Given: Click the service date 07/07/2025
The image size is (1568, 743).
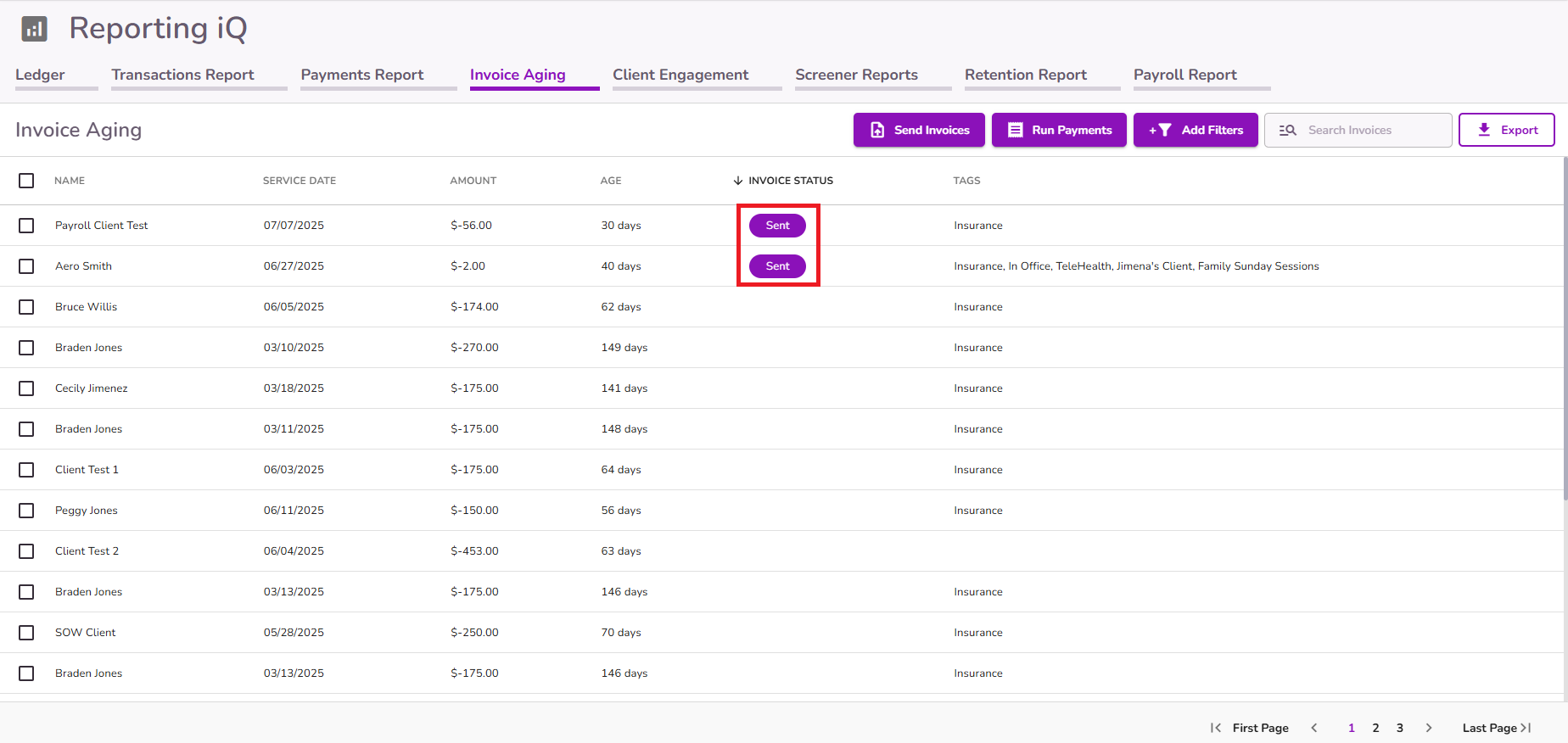Looking at the screenshot, I should [294, 226].
